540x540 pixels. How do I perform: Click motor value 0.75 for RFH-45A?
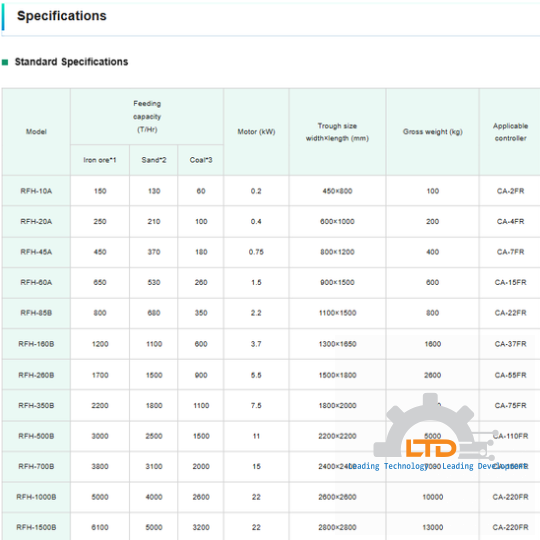pos(256,252)
